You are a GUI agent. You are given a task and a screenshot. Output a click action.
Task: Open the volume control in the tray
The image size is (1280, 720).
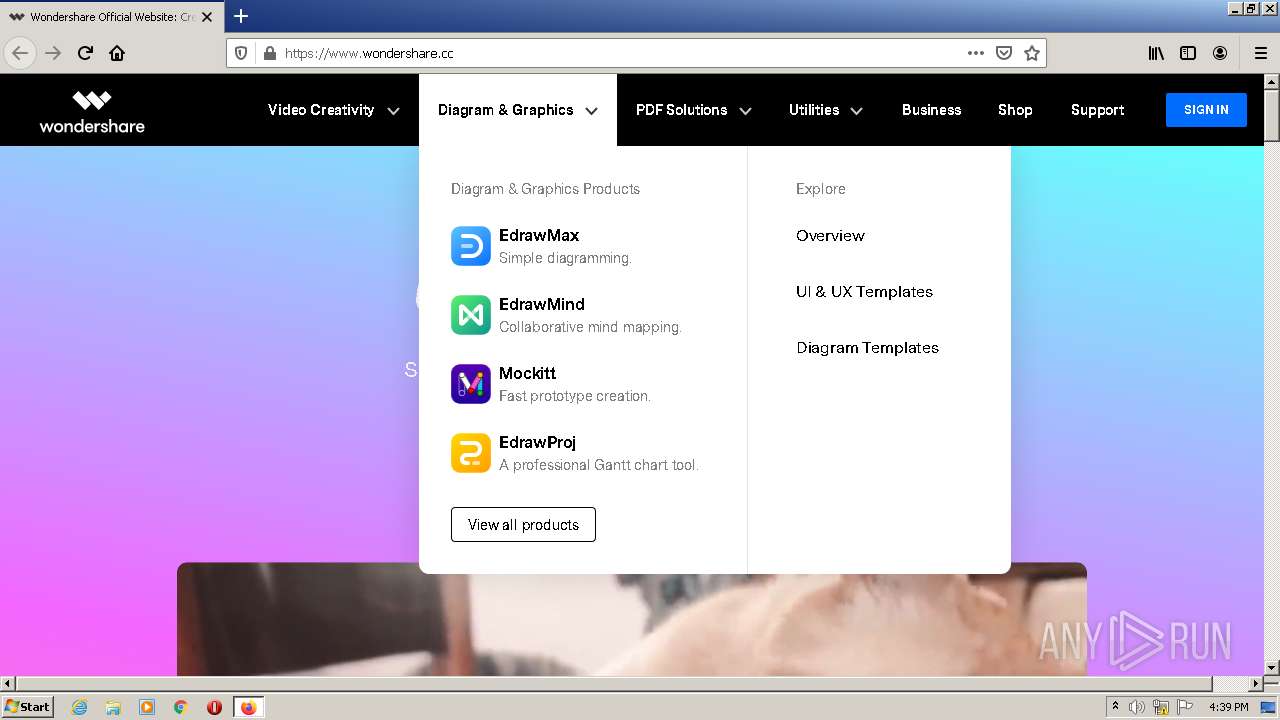tap(1137, 707)
